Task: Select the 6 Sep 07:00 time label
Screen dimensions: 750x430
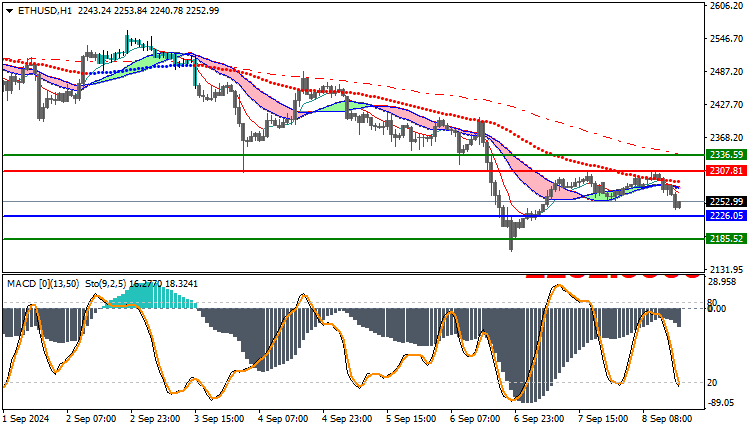Action: click(475, 419)
